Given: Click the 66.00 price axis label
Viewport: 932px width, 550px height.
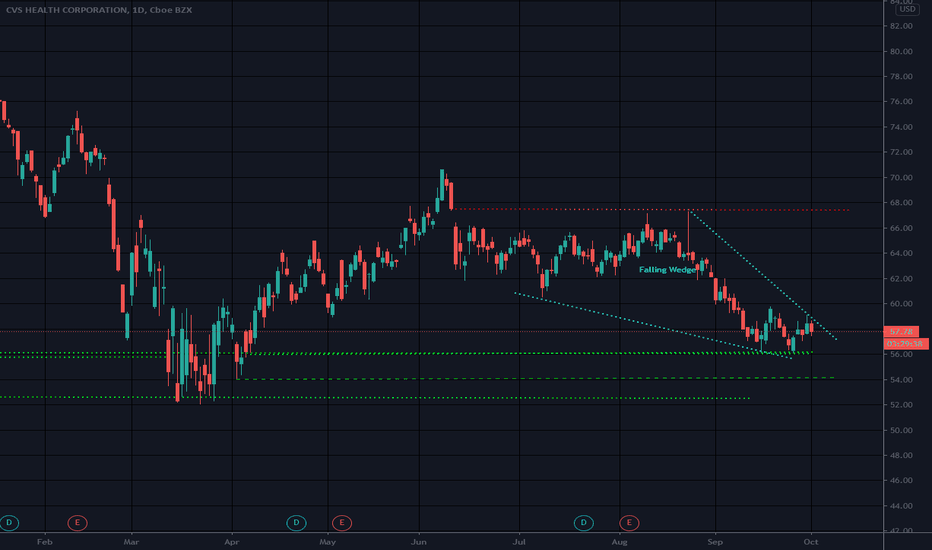Looking at the screenshot, I should tap(901, 228).
